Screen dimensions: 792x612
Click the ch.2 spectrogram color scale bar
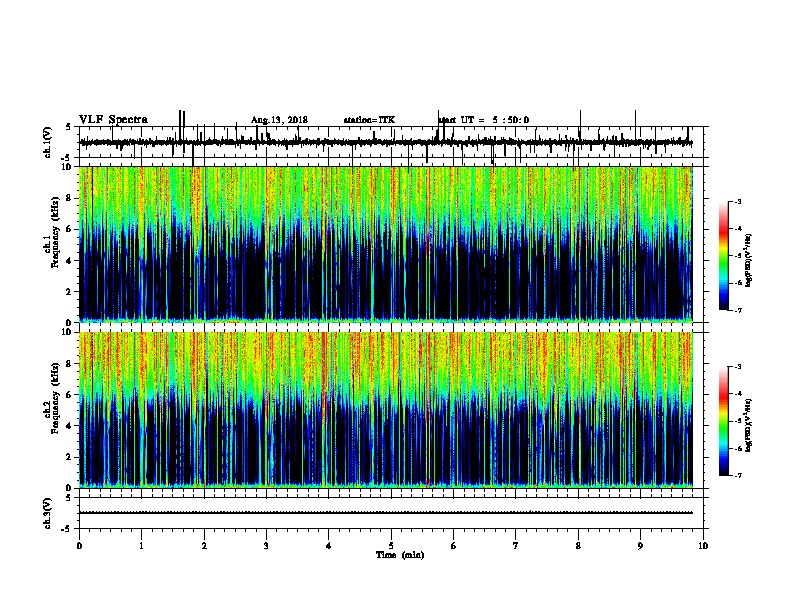tap(723, 421)
